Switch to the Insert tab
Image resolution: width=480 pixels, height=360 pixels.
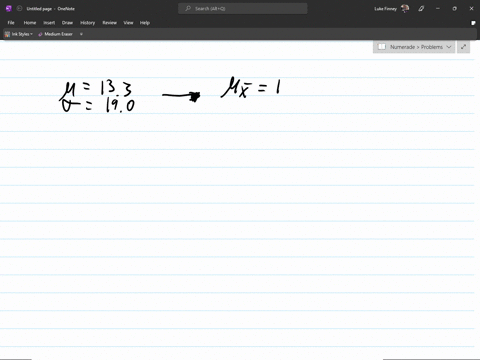49,23
